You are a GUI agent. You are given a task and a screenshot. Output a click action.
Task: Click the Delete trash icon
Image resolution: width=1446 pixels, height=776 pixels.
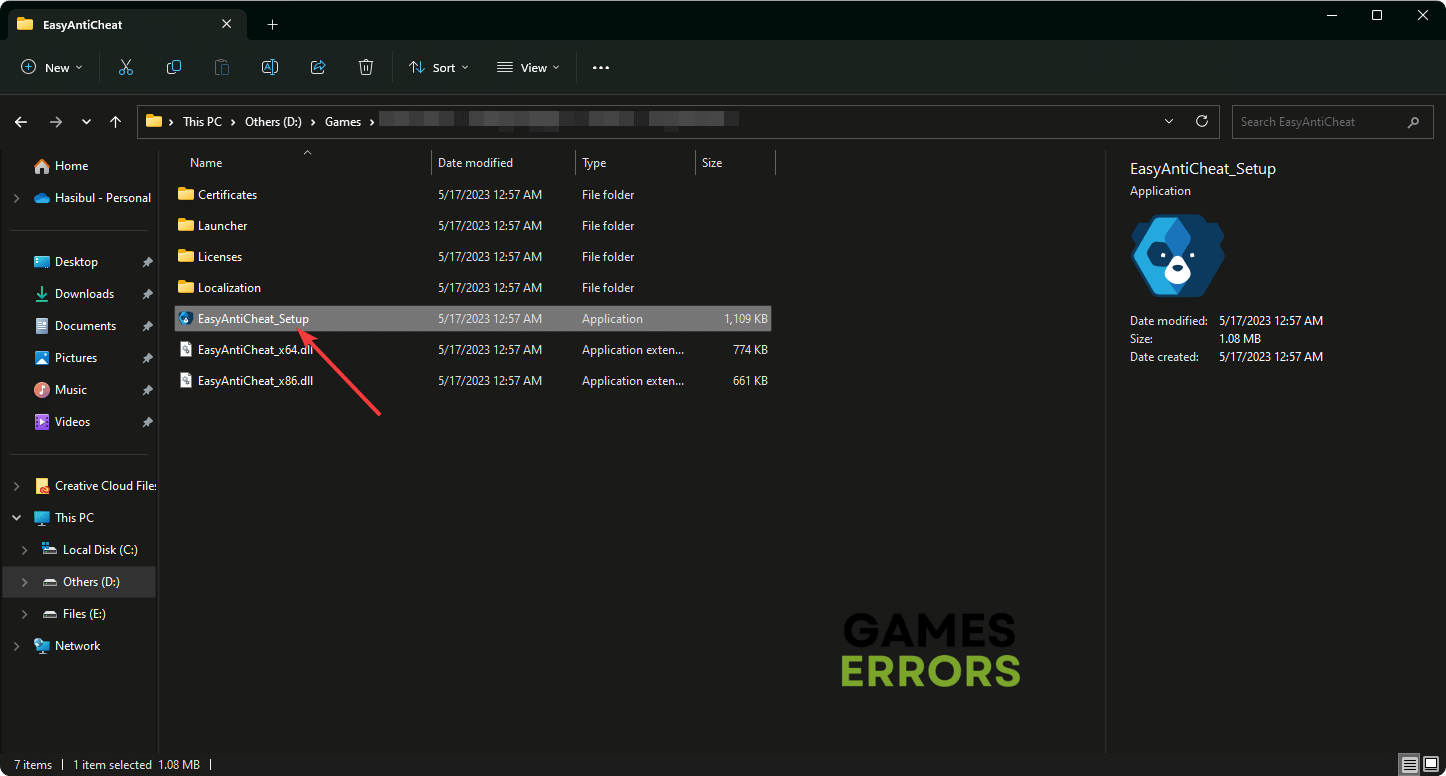click(366, 67)
